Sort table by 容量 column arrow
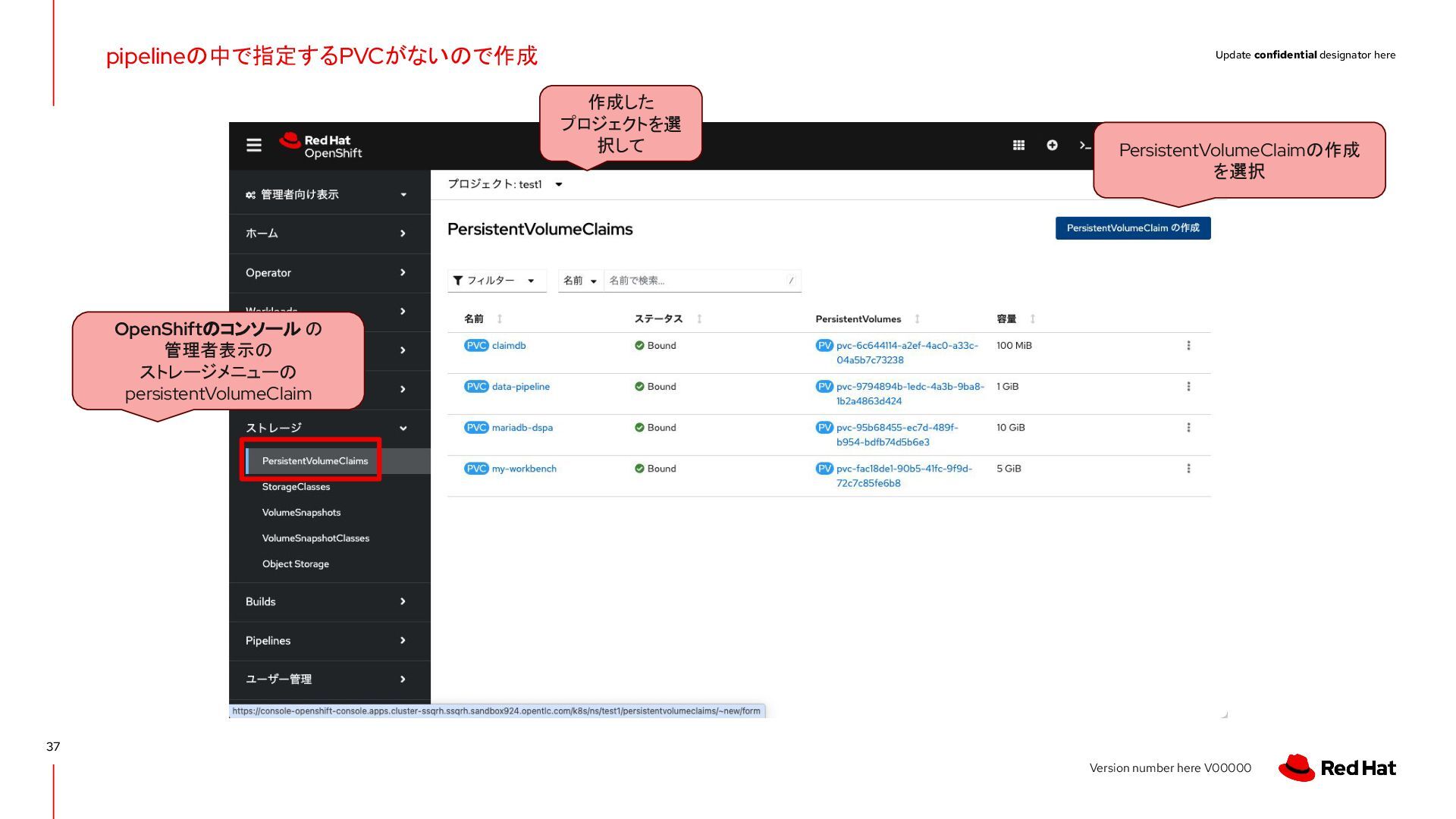1456x819 pixels. [1032, 319]
